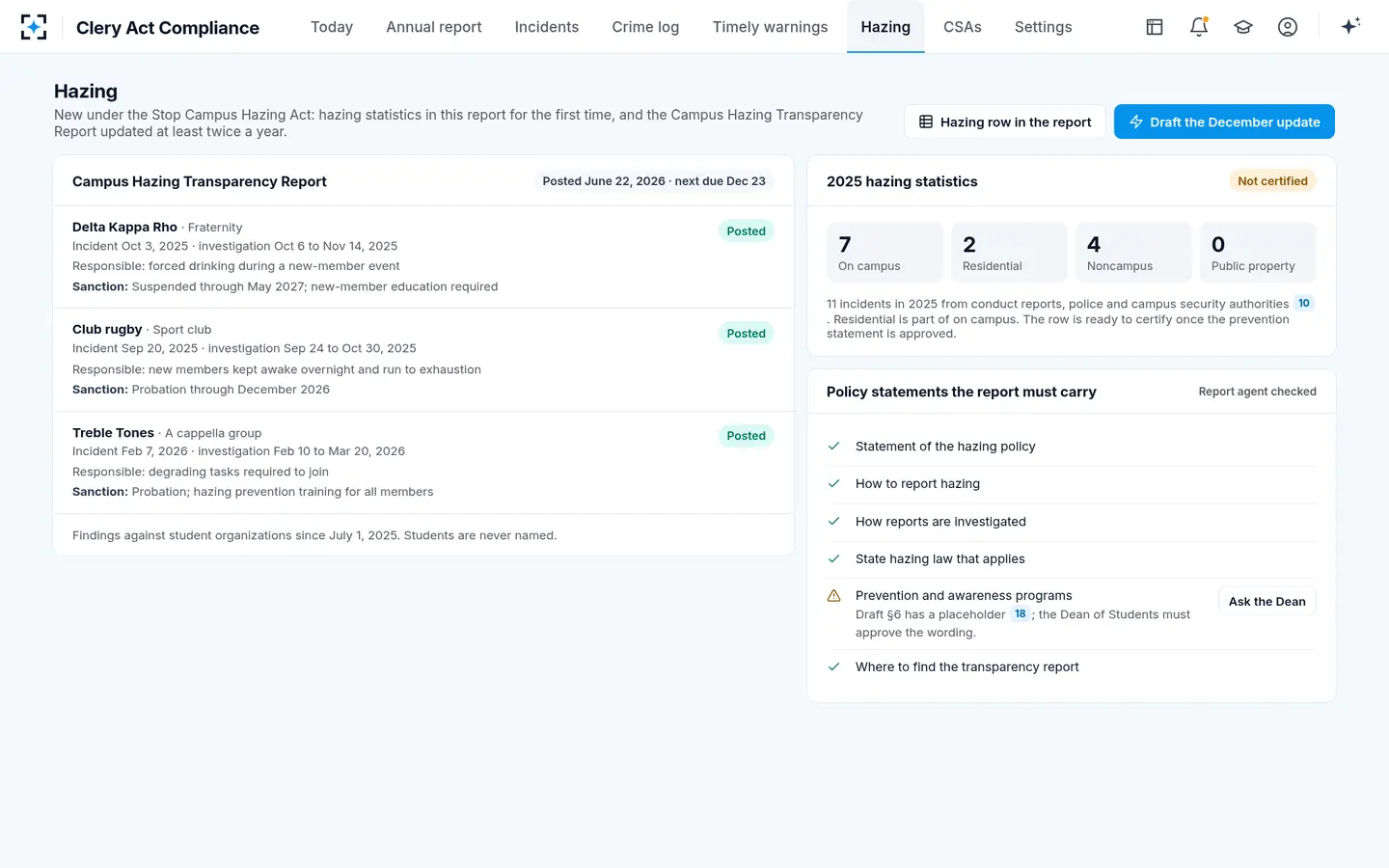Open the Settings tab
This screenshot has width=1389, height=868.
click(1044, 27)
